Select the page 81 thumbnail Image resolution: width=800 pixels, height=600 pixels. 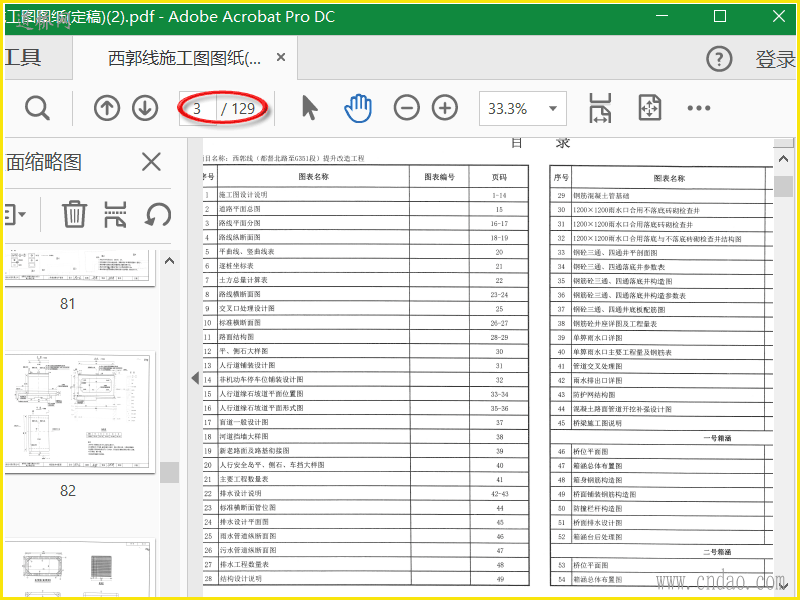point(80,267)
